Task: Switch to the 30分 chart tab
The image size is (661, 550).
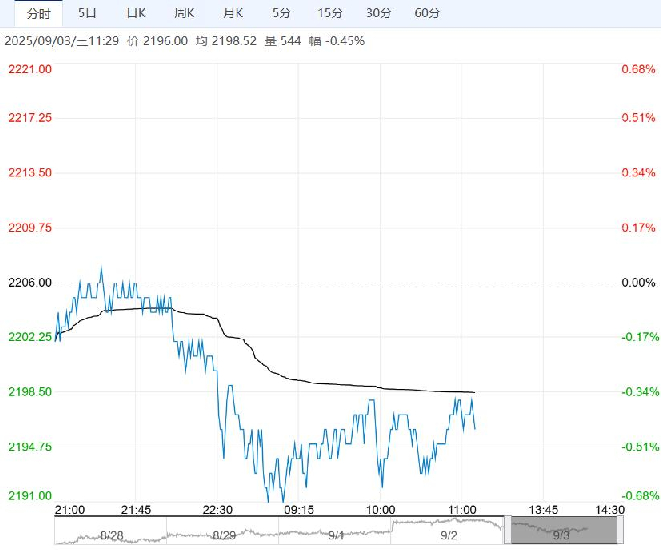Action: (378, 13)
